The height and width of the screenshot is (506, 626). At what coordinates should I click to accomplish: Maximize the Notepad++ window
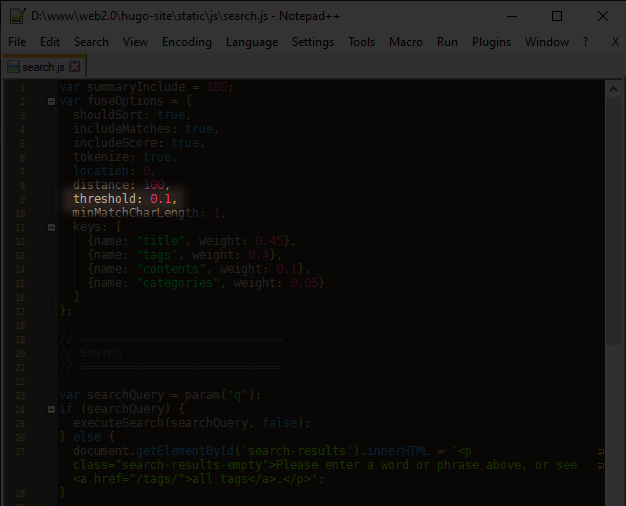(x=557, y=16)
